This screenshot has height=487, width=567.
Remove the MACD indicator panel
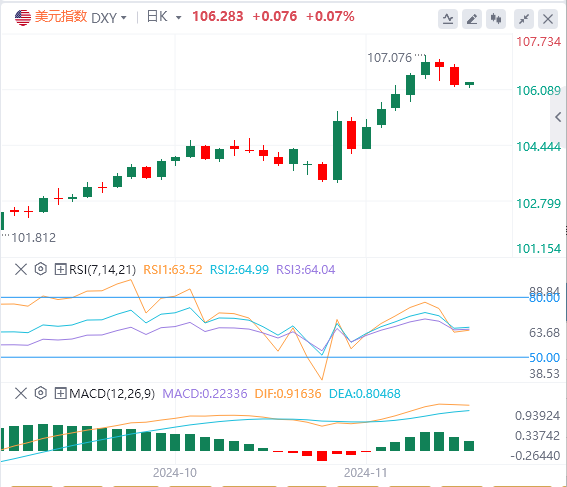(21, 393)
